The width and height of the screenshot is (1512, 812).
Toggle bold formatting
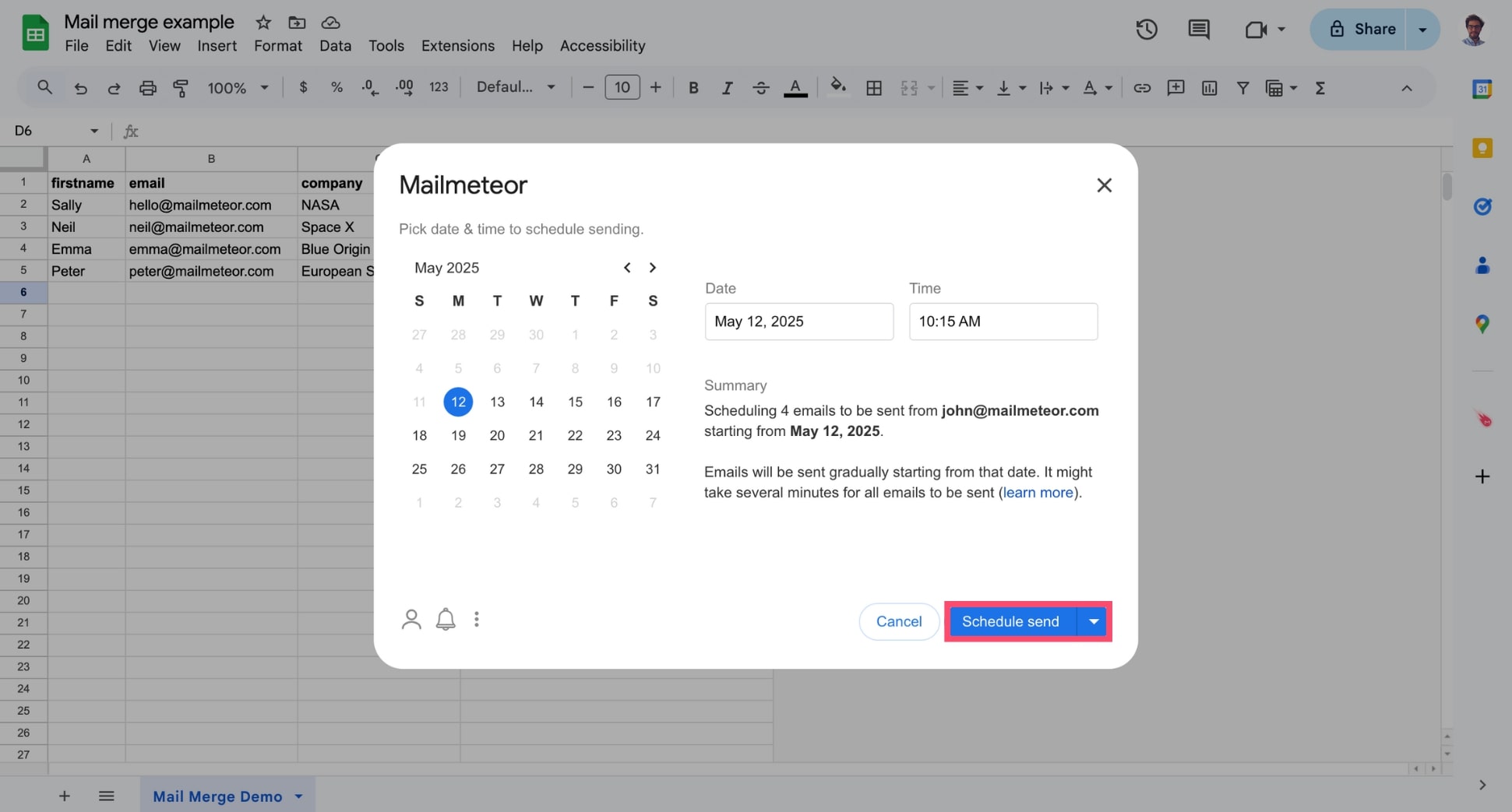coord(693,88)
